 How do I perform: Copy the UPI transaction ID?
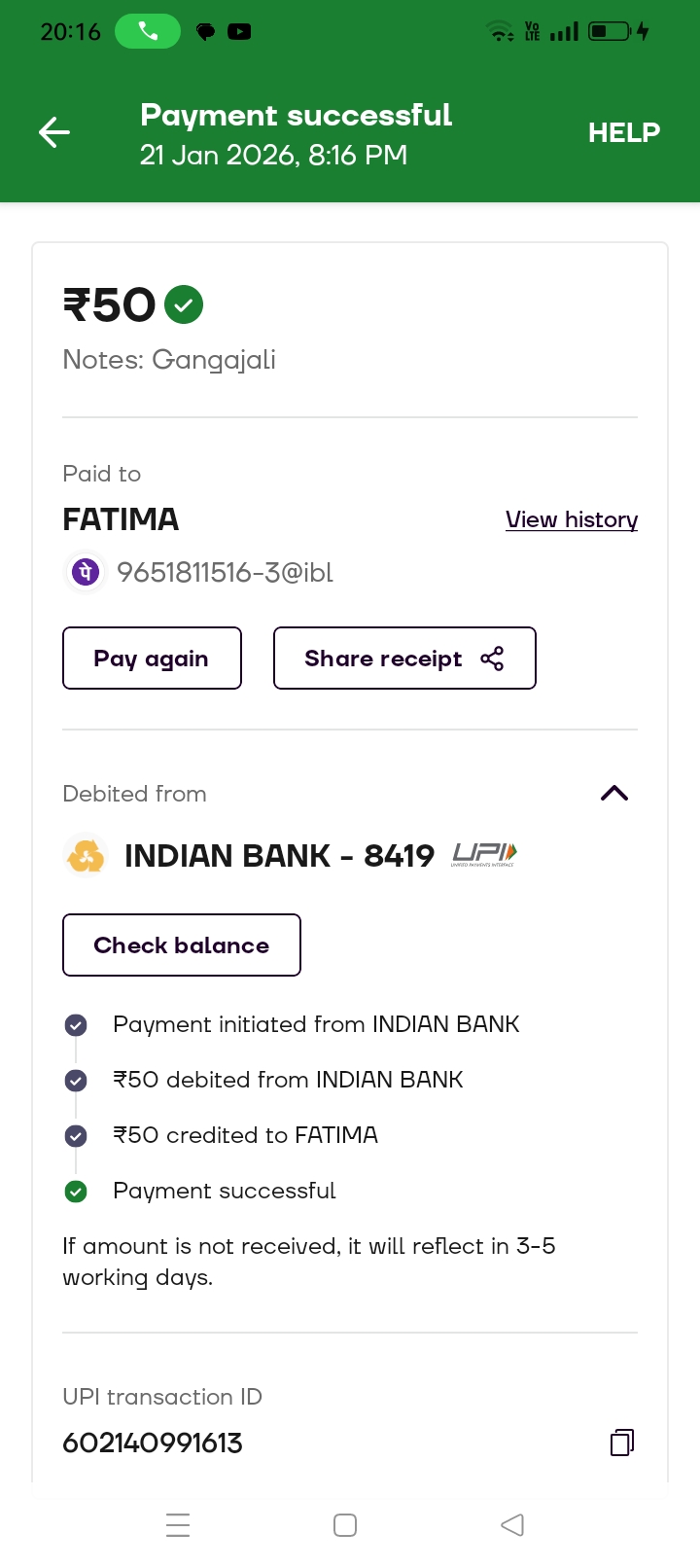tap(622, 1442)
